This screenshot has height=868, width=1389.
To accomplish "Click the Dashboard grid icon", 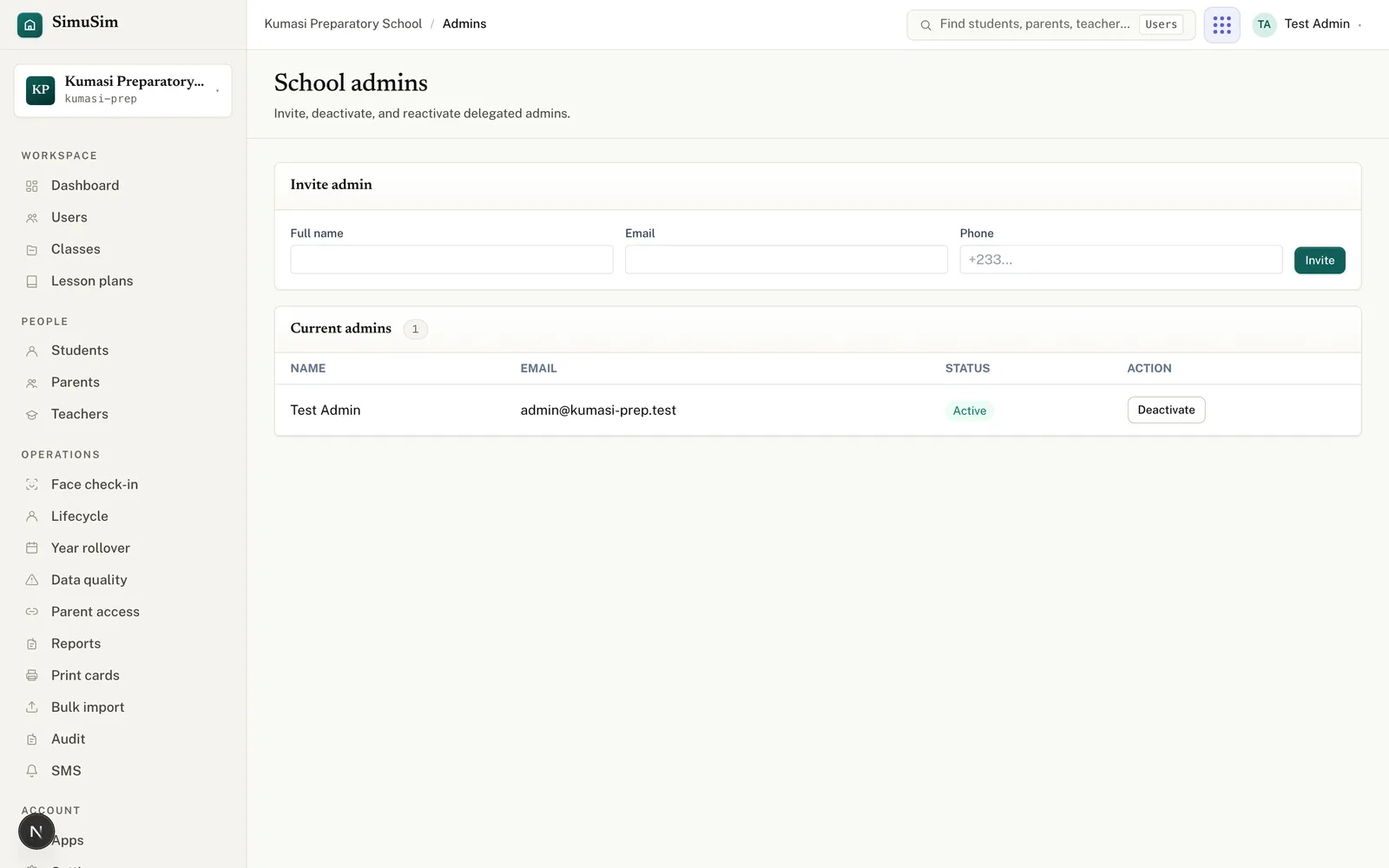I will pyautogui.click(x=32, y=186).
